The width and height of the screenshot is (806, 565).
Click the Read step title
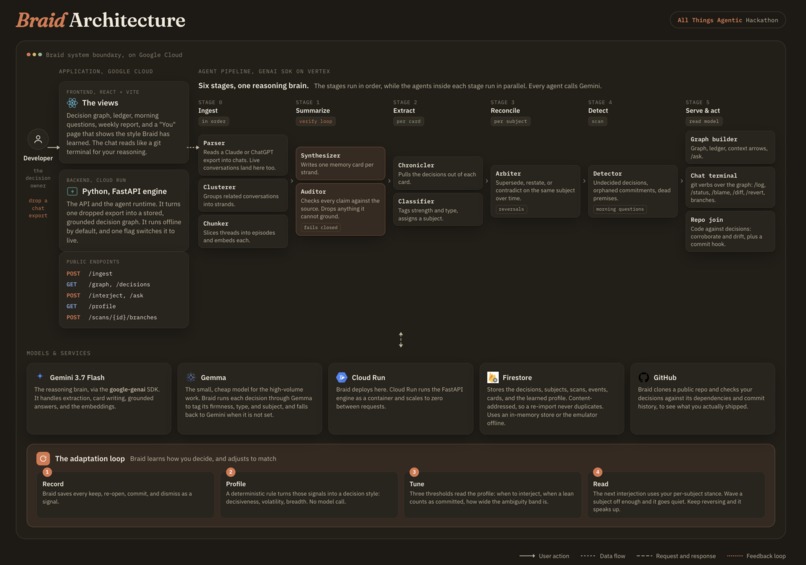click(x=600, y=484)
